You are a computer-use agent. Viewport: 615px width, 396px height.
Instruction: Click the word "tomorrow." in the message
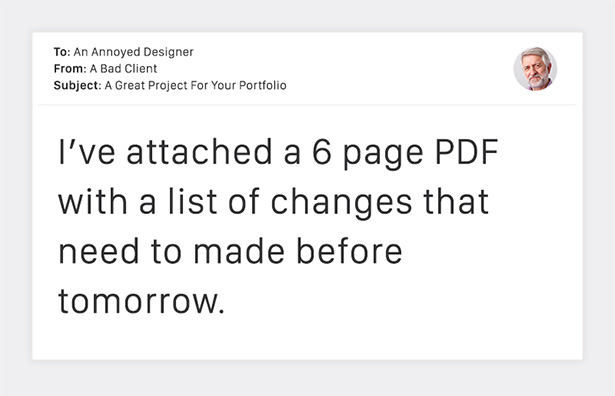tap(142, 301)
